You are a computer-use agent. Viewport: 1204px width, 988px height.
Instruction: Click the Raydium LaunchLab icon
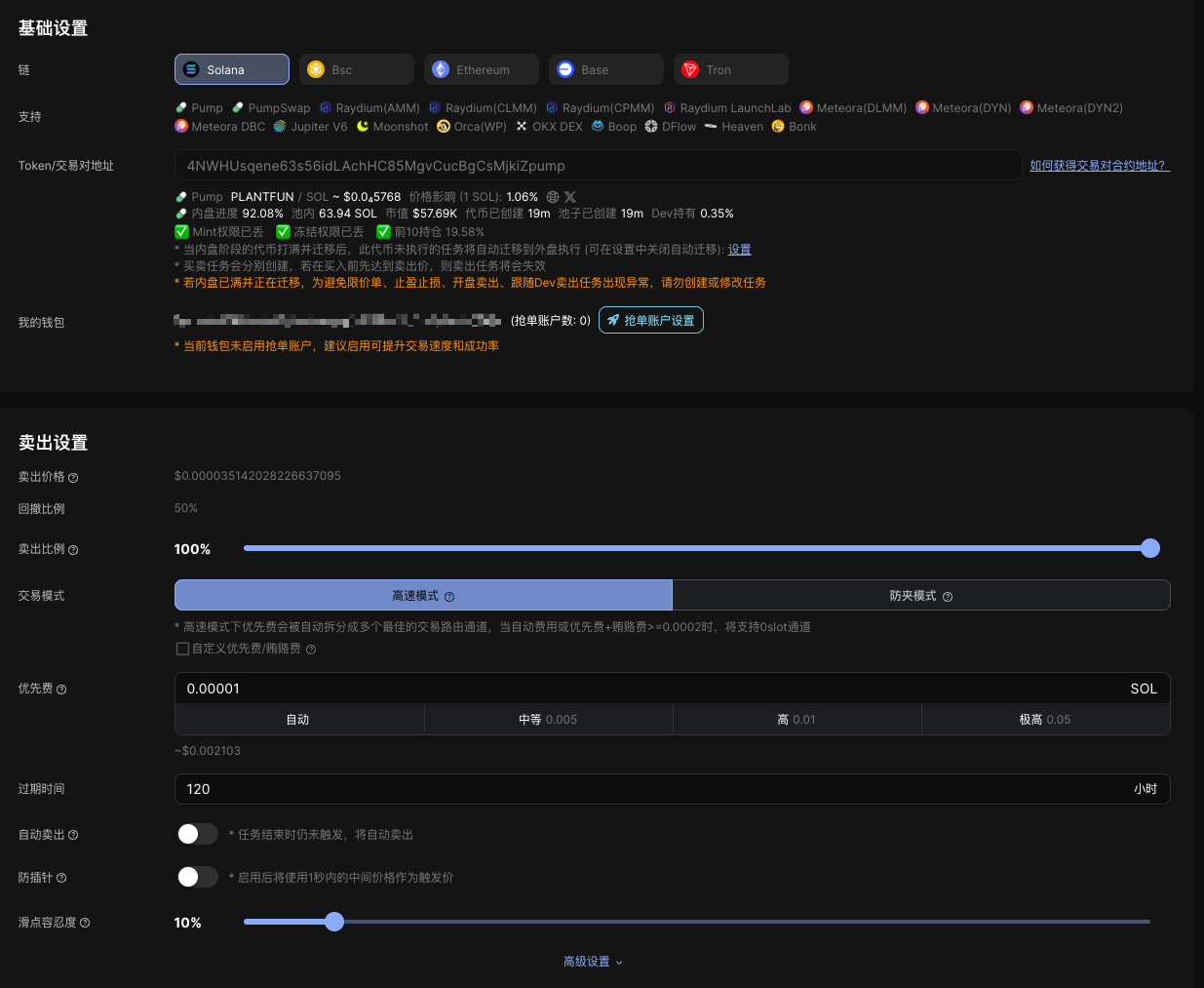coord(670,108)
